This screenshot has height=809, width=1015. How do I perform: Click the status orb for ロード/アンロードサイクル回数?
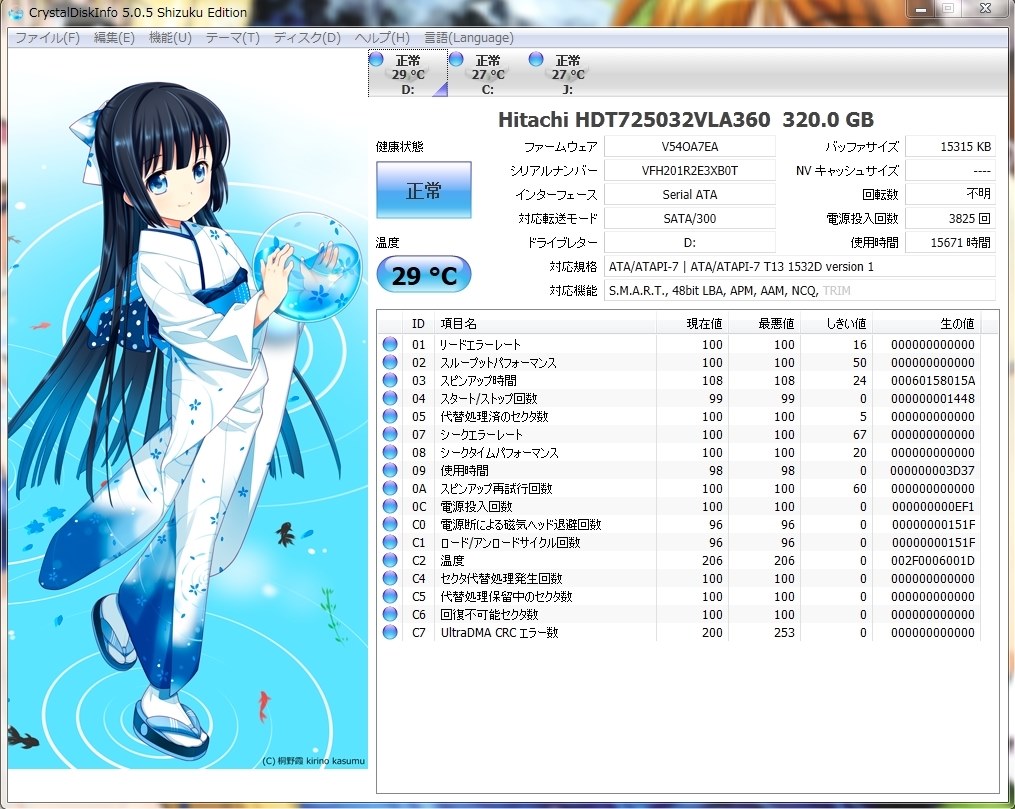coord(390,542)
